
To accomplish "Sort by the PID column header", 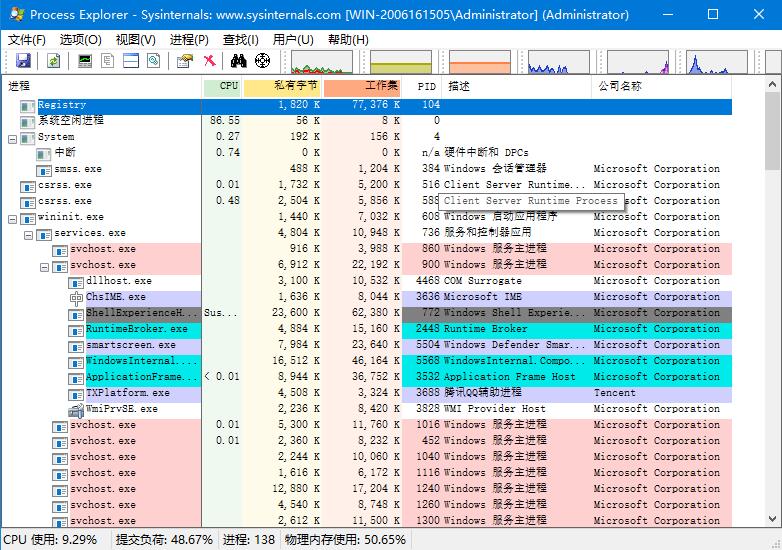I will pyautogui.click(x=422, y=87).
